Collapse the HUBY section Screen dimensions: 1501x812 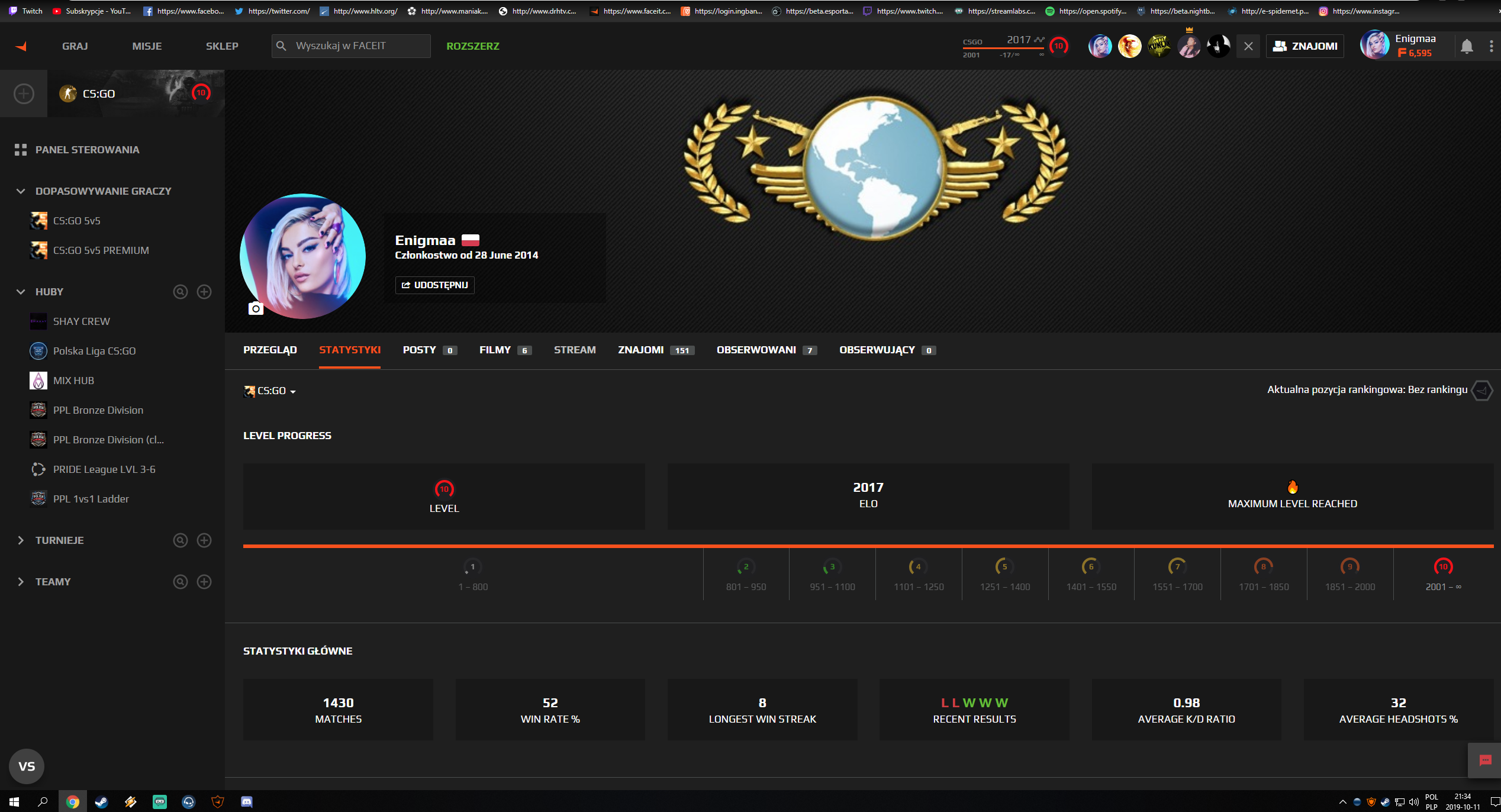[21, 292]
